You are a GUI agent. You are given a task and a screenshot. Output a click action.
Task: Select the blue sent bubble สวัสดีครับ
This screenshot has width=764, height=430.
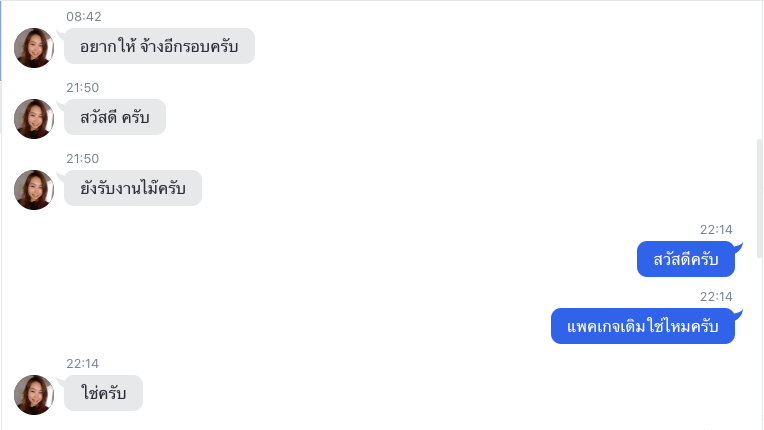[686, 259]
